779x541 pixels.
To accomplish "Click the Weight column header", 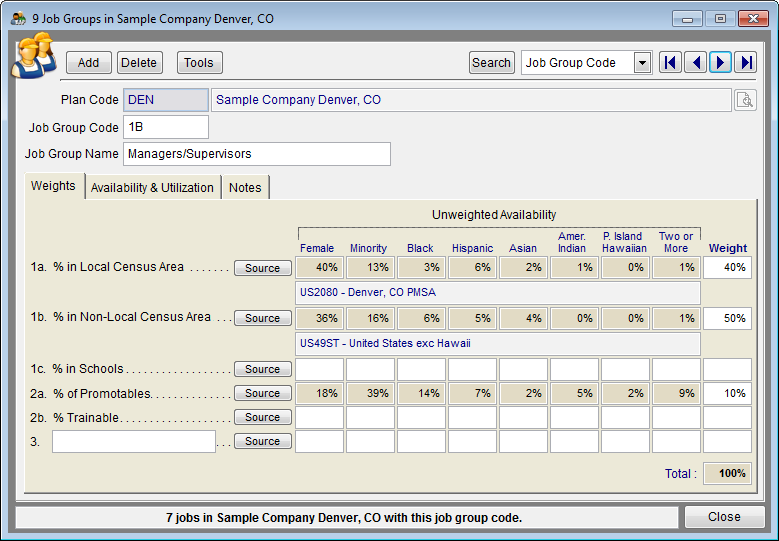I will point(727,248).
